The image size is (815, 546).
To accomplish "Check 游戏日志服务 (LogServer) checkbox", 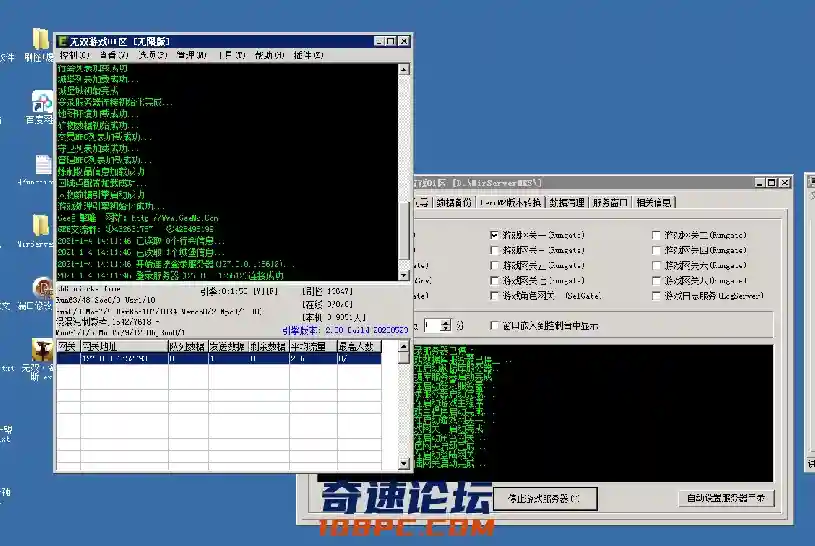I will click(x=656, y=296).
